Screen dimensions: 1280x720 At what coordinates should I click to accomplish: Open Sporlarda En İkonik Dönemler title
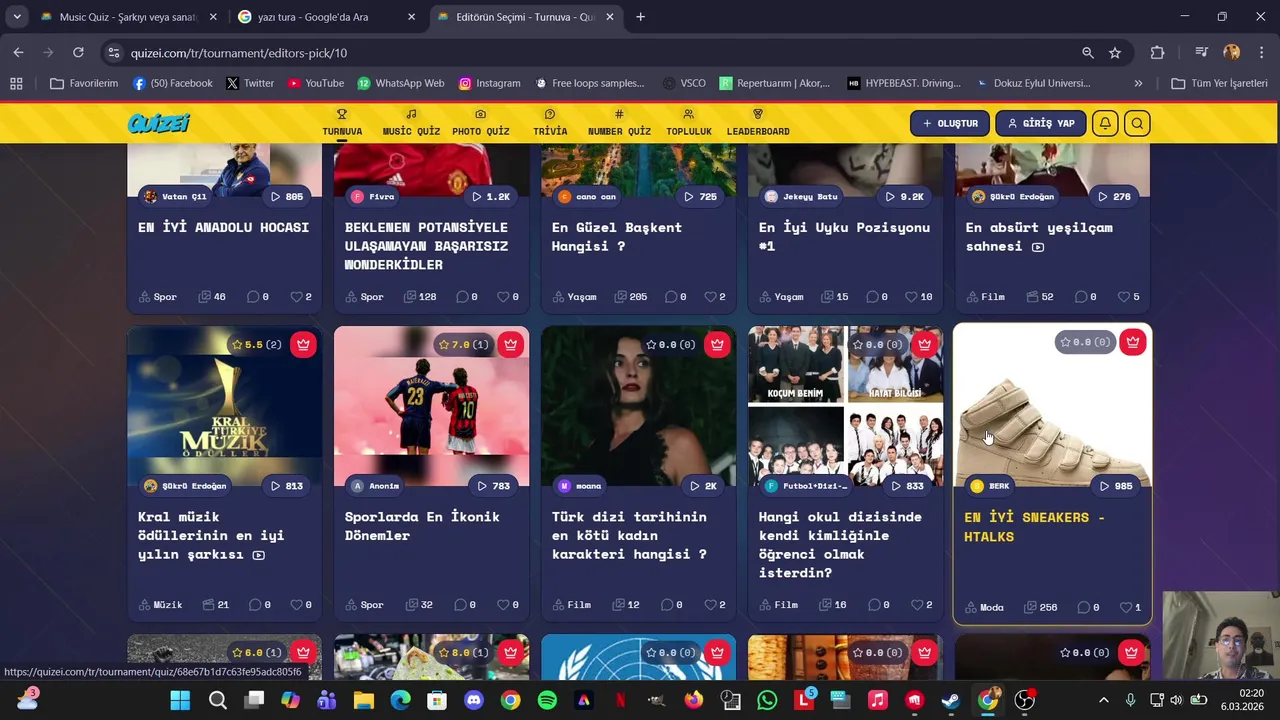(422, 526)
